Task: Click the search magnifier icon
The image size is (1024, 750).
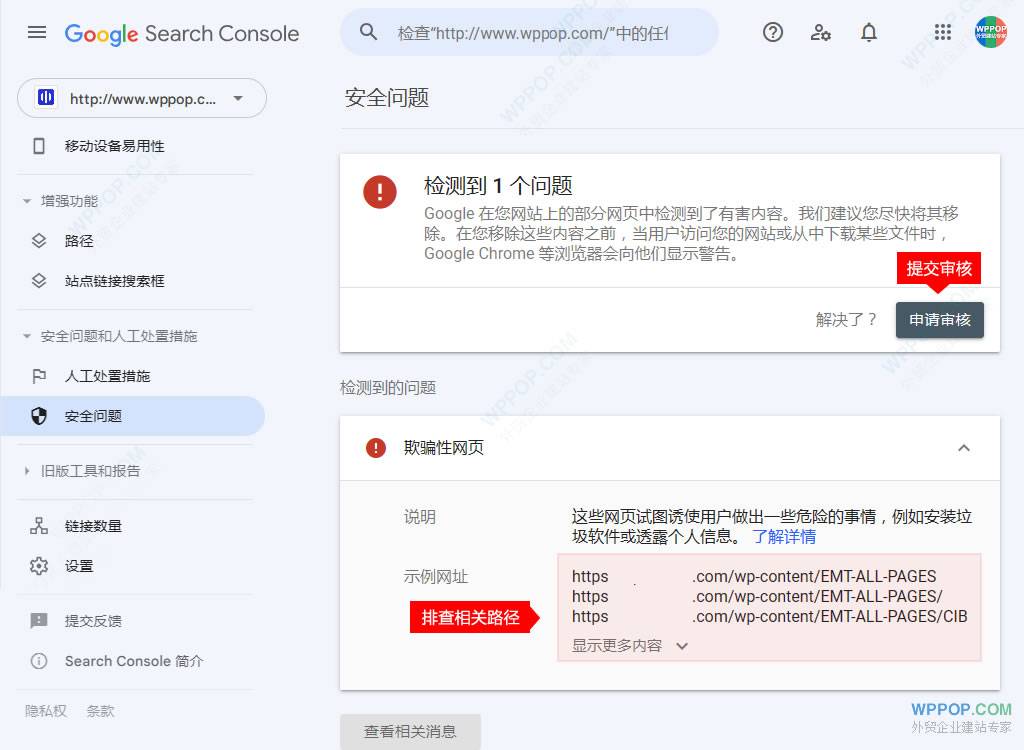Action: click(368, 32)
